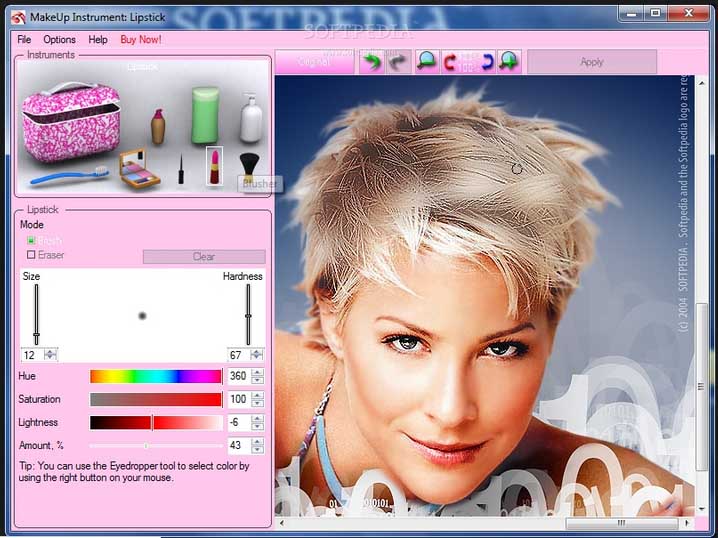Pick the green deodorant stick instrument

click(x=205, y=114)
